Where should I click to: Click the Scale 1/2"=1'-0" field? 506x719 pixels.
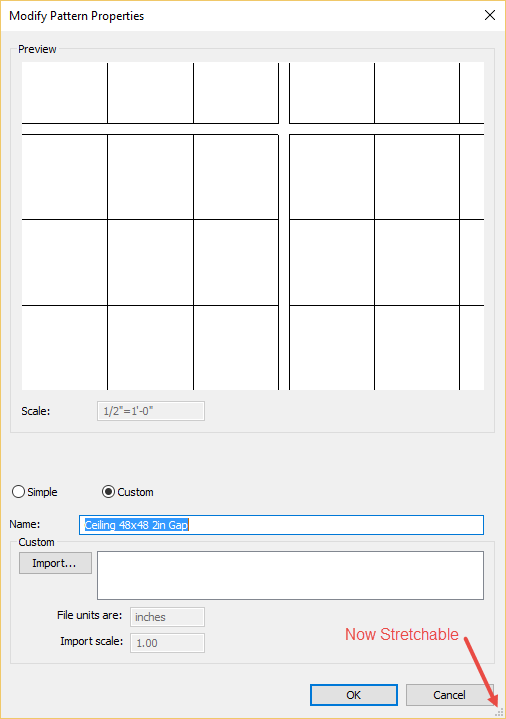pyautogui.click(x=151, y=411)
